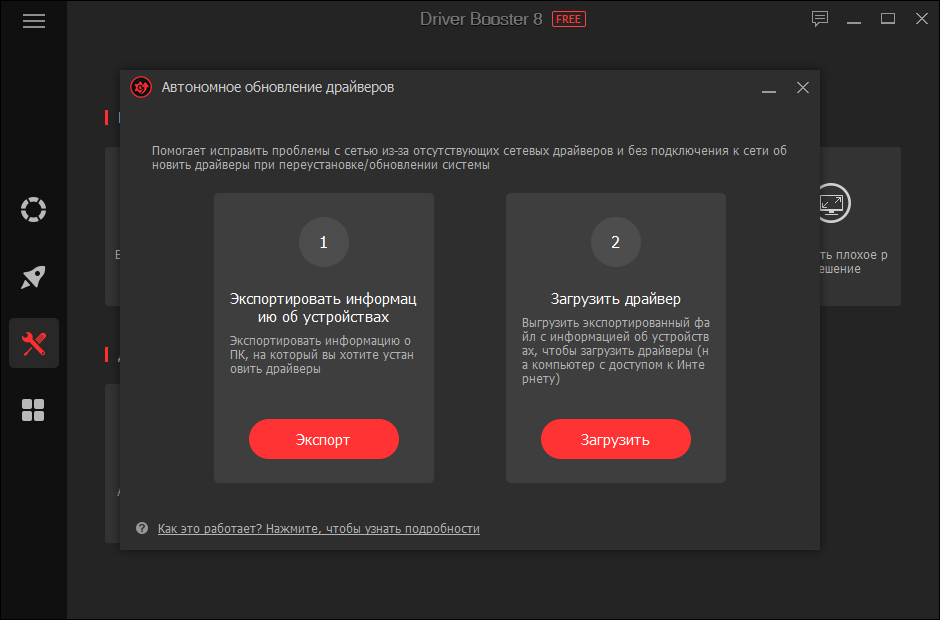
Task: Click the 'Экспортировать информацию об устройствах' heading
Action: point(324,308)
